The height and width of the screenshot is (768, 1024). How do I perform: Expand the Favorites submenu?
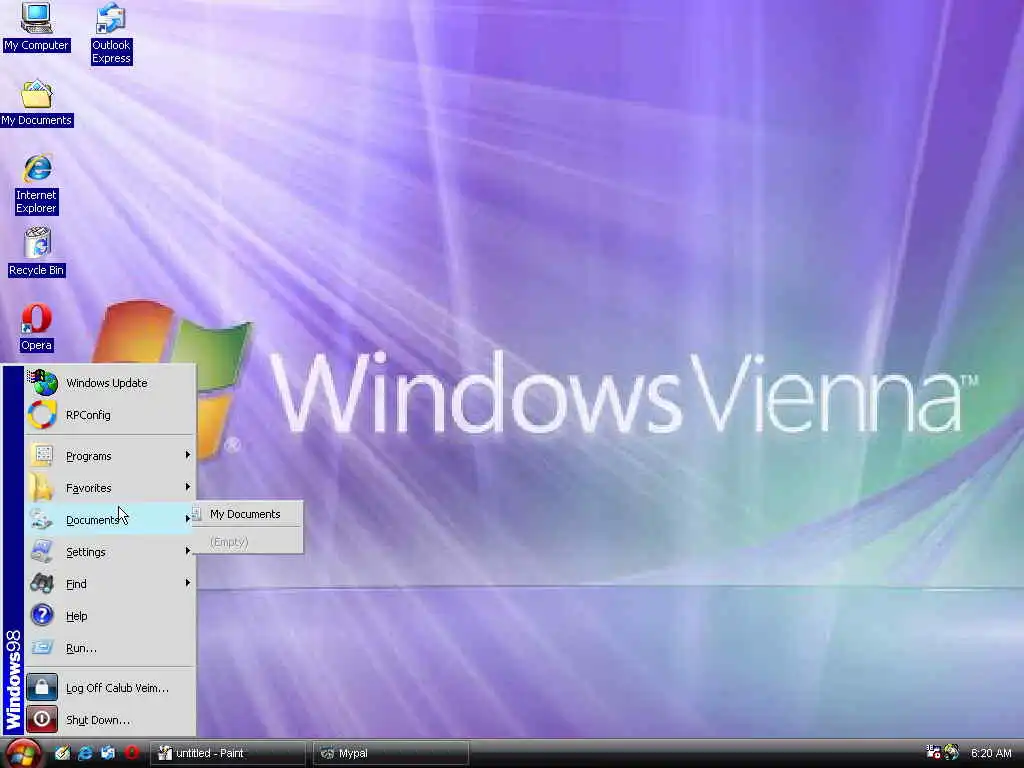(x=110, y=488)
